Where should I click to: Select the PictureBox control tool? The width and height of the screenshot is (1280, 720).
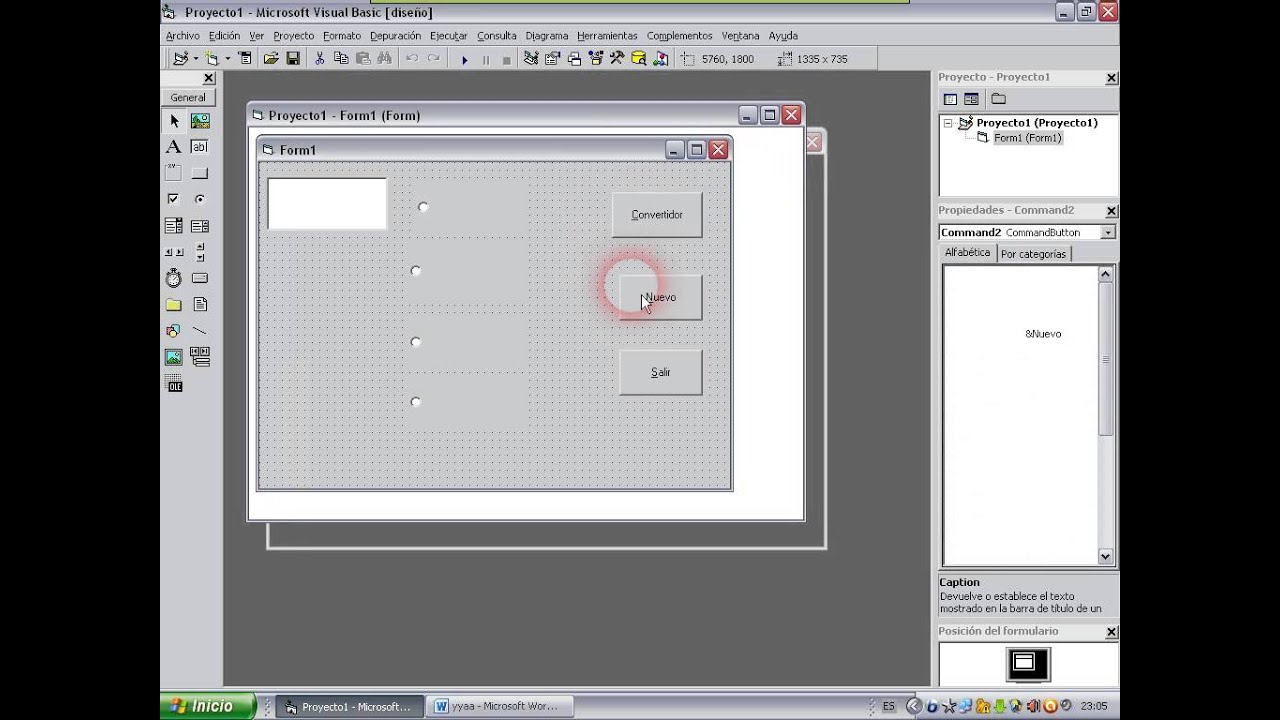200,121
